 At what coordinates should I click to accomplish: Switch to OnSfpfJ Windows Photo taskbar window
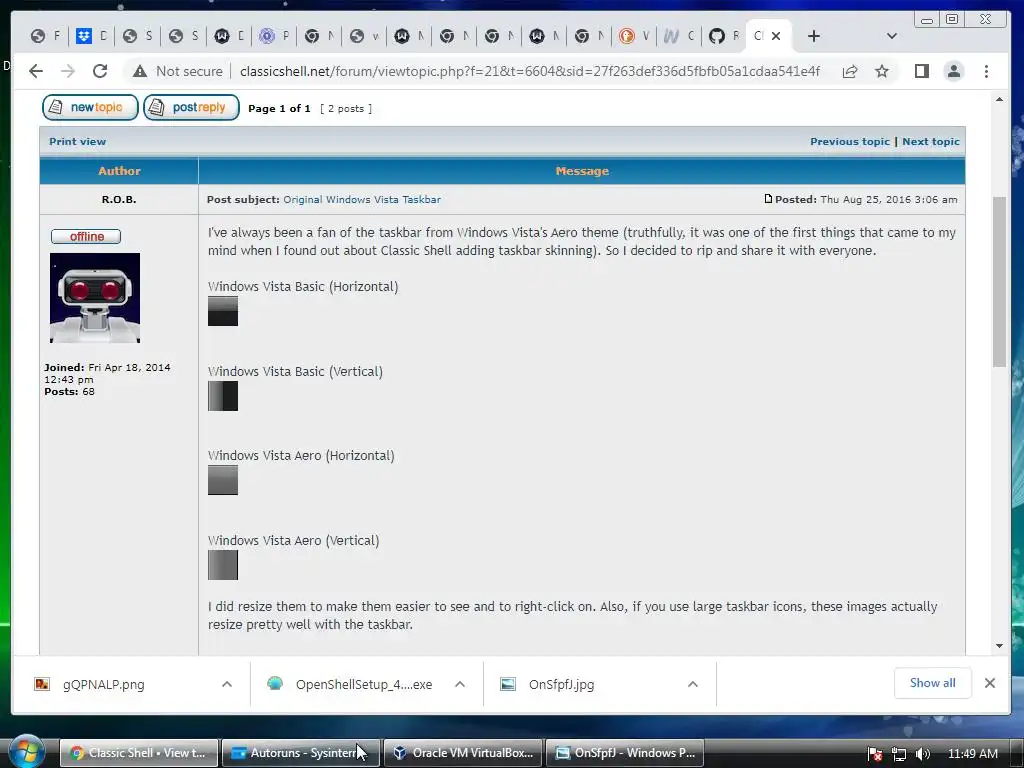[x=624, y=753]
